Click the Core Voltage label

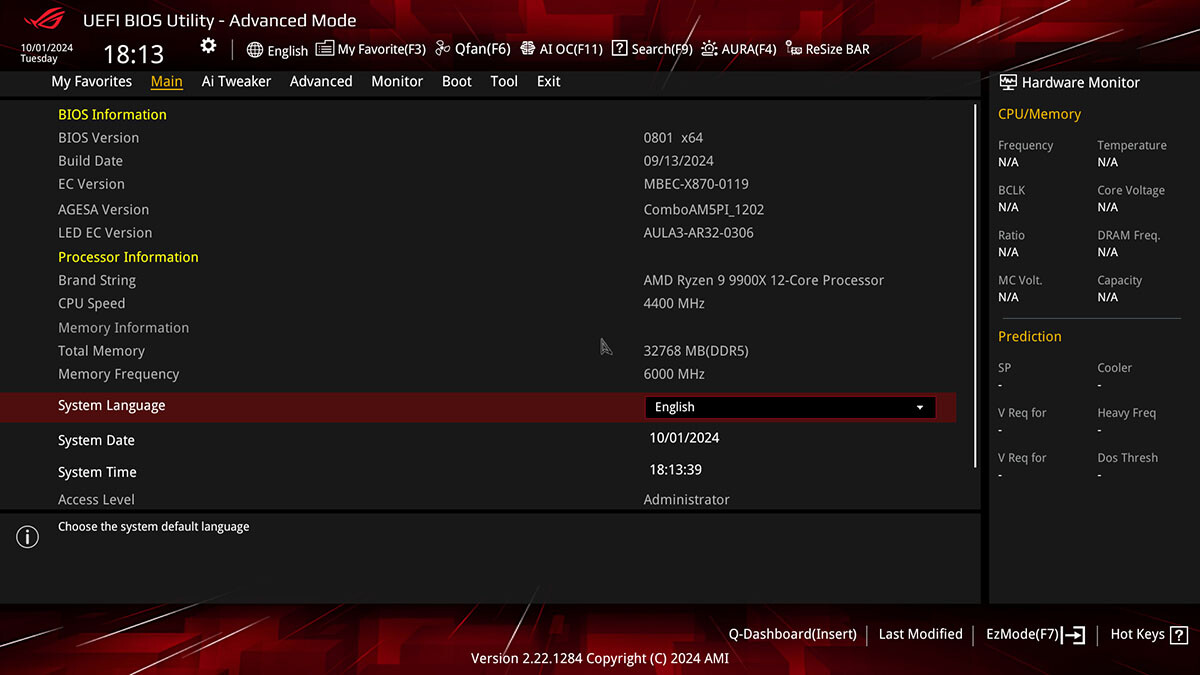(x=1131, y=190)
